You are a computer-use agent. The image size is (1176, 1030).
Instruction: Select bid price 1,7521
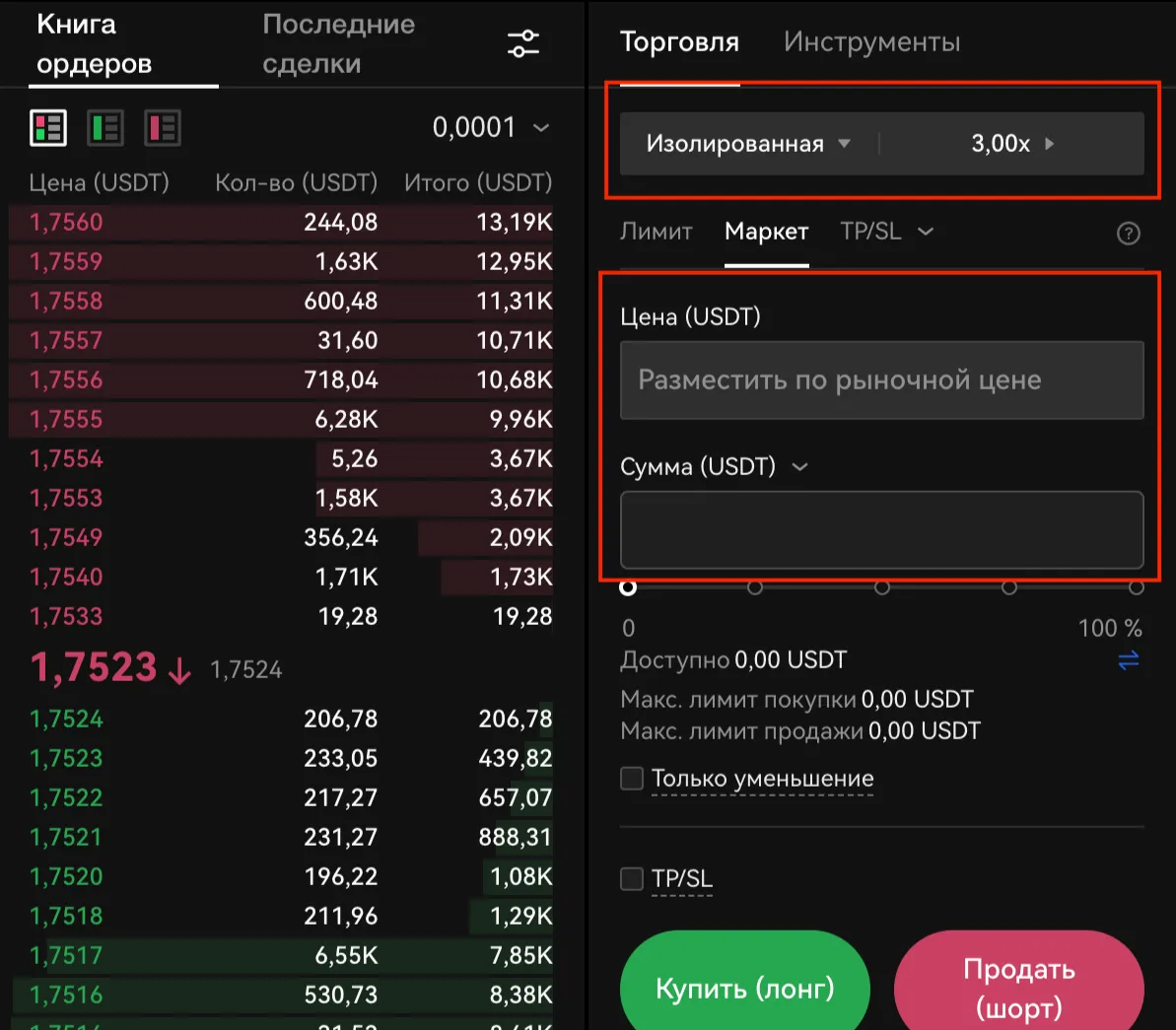pos(66,837)
